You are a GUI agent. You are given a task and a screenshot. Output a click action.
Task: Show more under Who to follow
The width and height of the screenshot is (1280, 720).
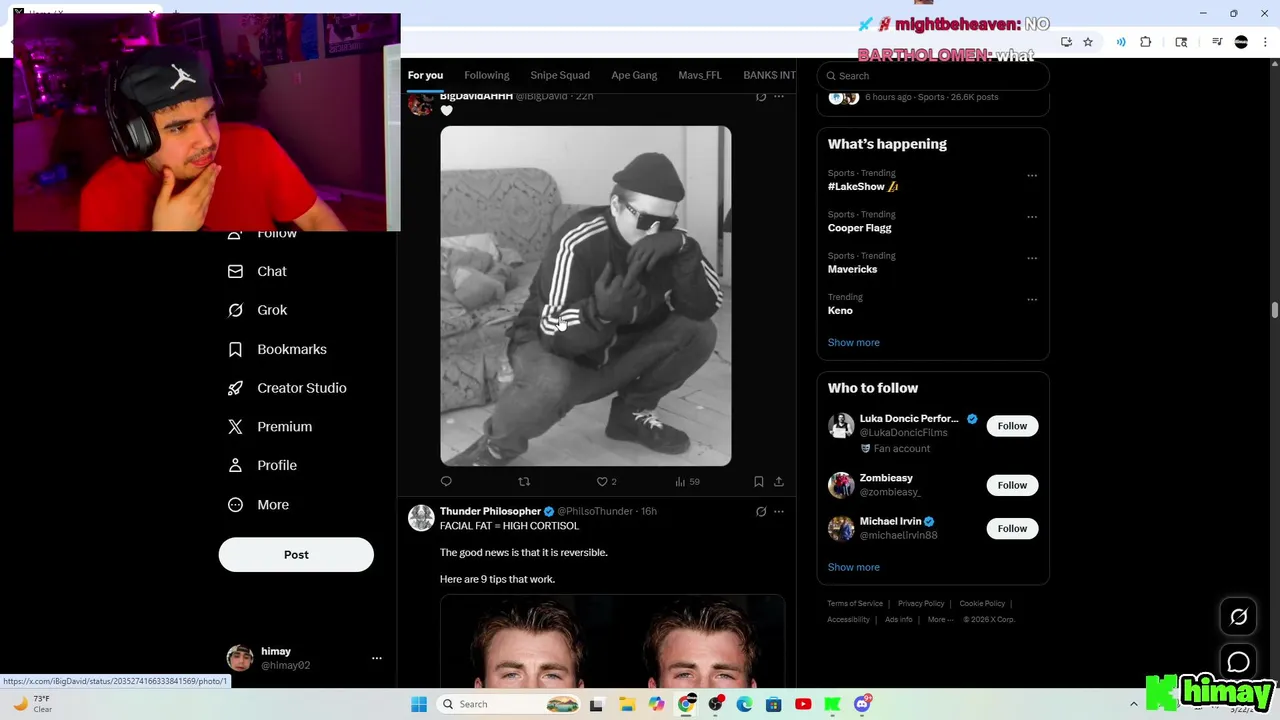click(853, 567)
